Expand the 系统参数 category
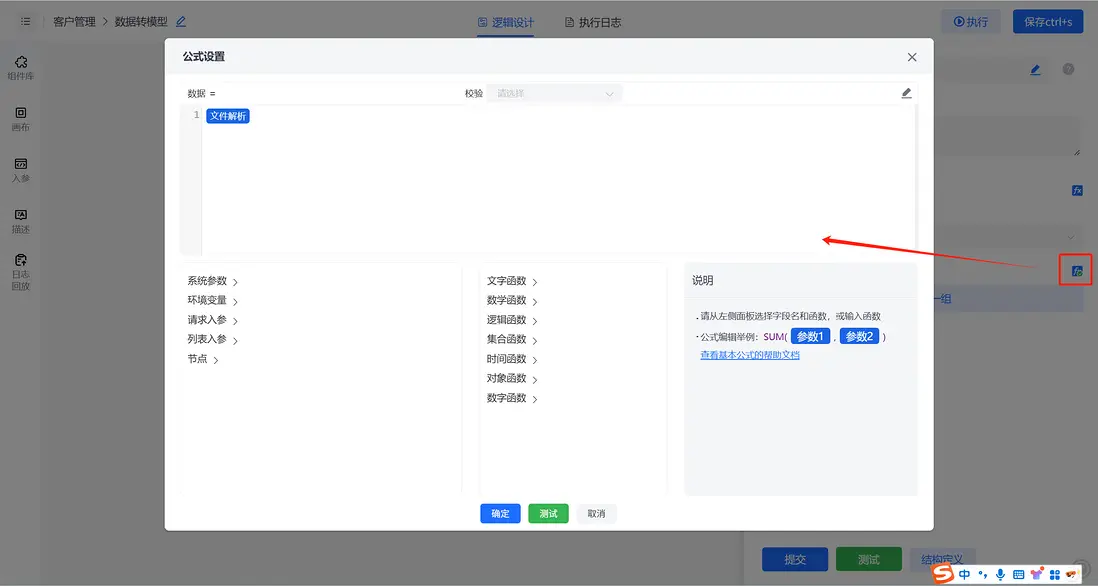The width and height of the screenshot is (1098, 586). [x=212, y=281]
